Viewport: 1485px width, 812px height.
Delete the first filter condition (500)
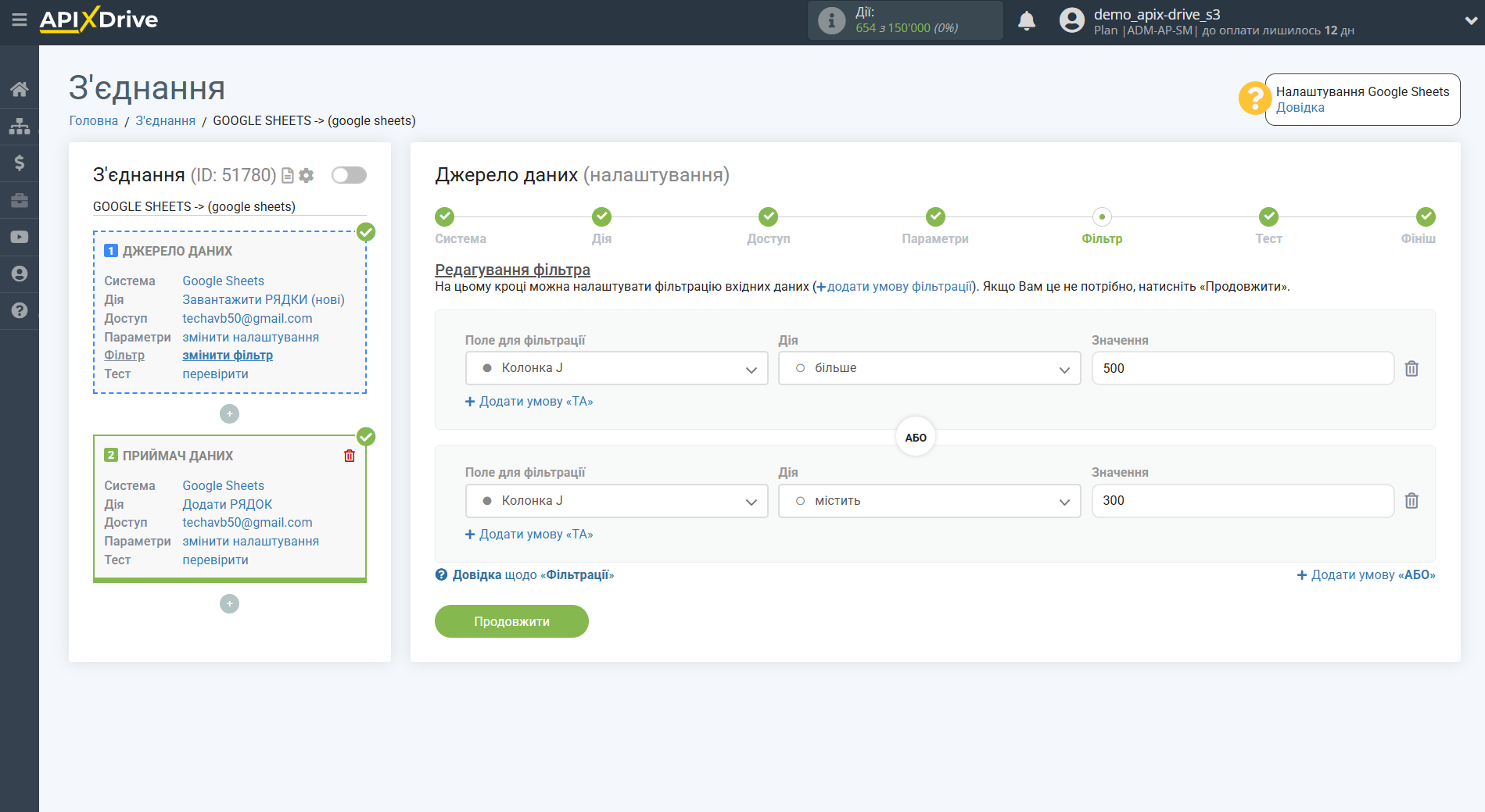pos(1411,368)
